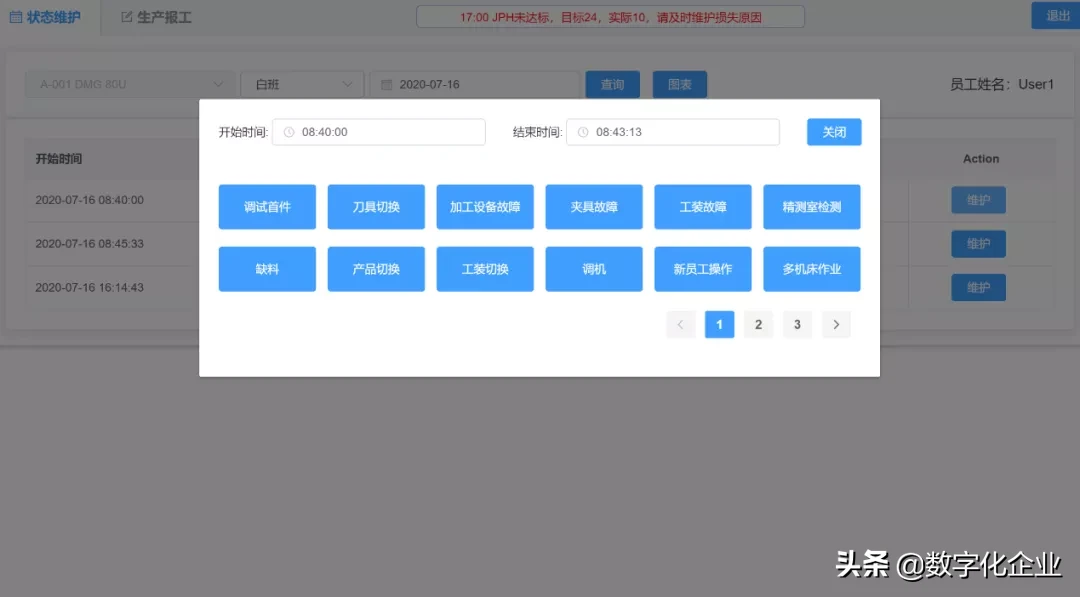
Task: Switch to the 生产报工 tab
Action: (x=153, y=15)
